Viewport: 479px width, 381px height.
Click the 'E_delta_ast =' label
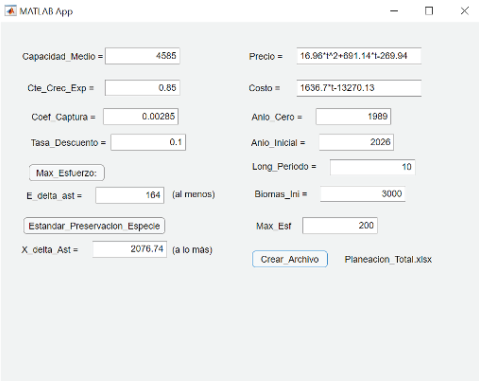coord(54,196)
